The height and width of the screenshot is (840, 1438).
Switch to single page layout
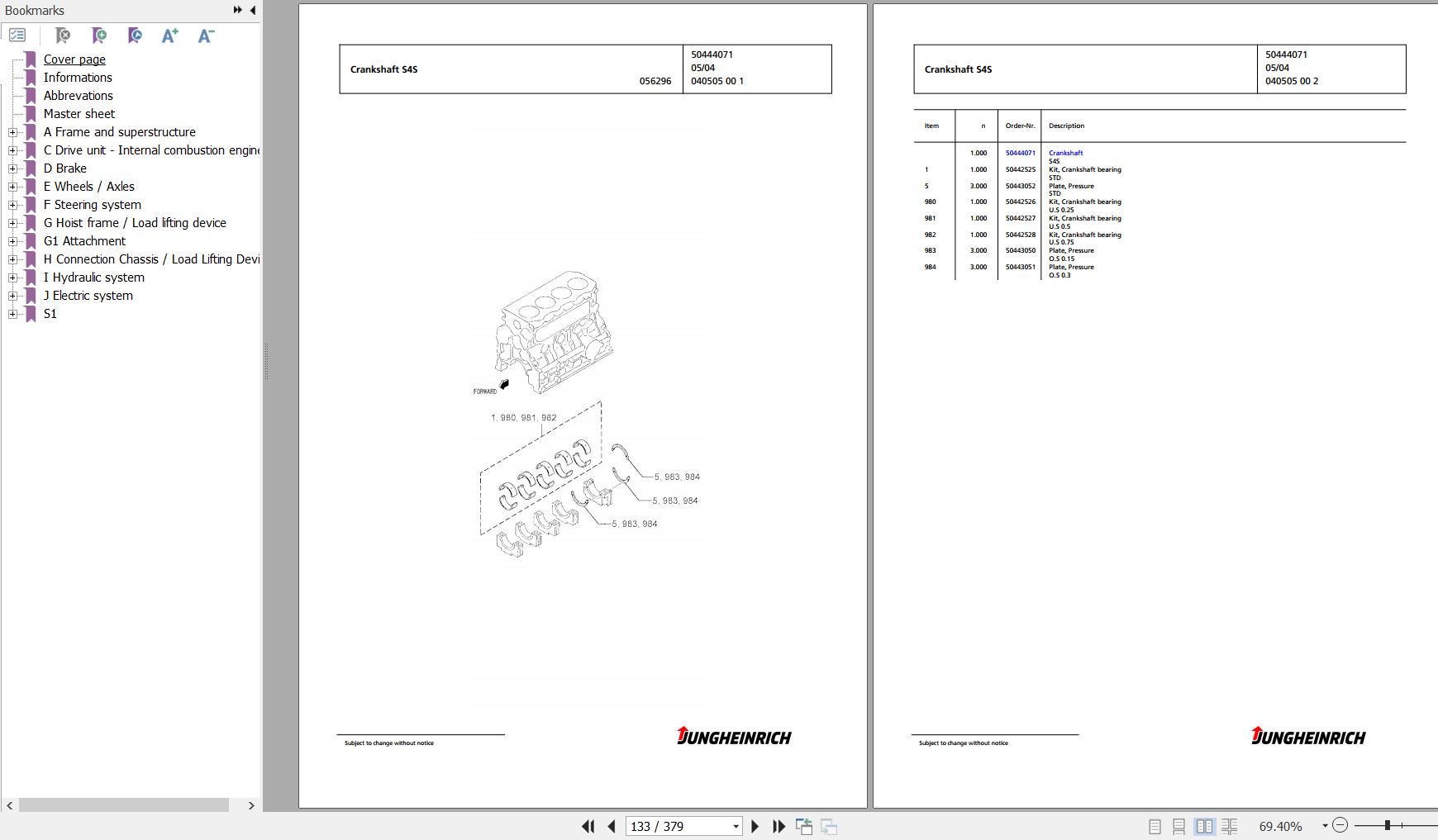pos(1155,826)
